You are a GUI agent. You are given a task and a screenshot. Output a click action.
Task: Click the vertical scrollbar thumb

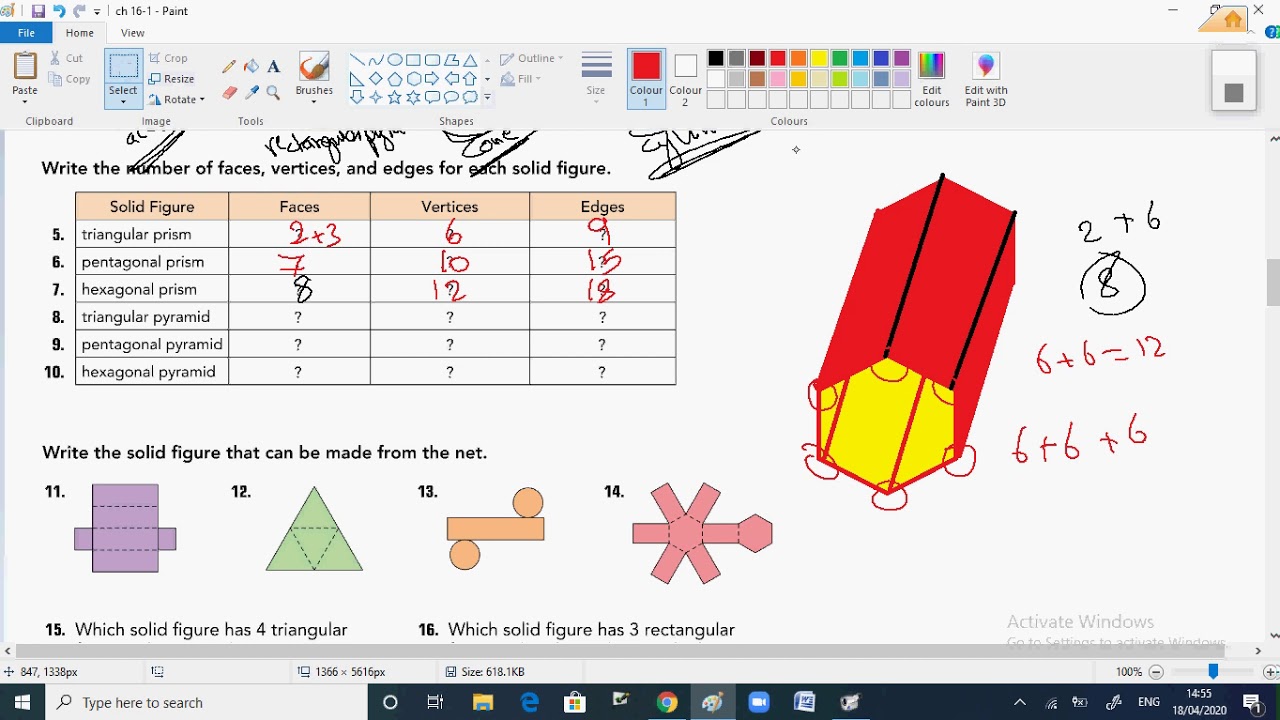1273,282
